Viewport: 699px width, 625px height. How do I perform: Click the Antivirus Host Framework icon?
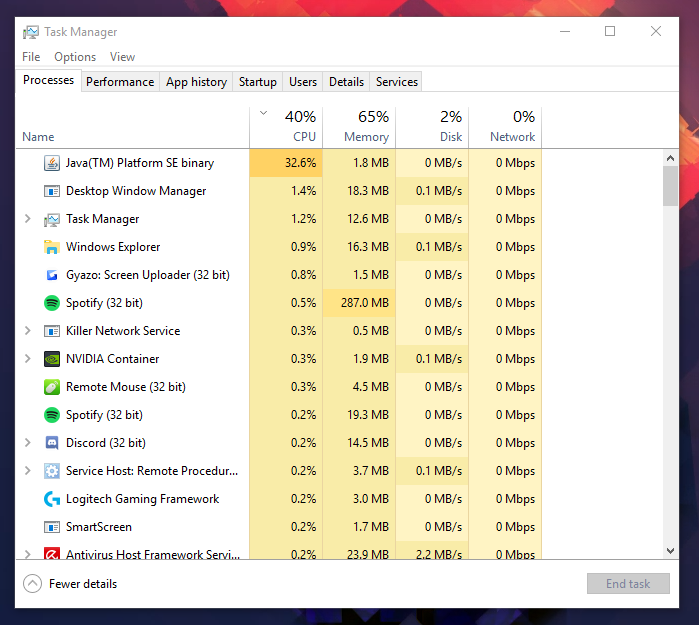[52, 553]
